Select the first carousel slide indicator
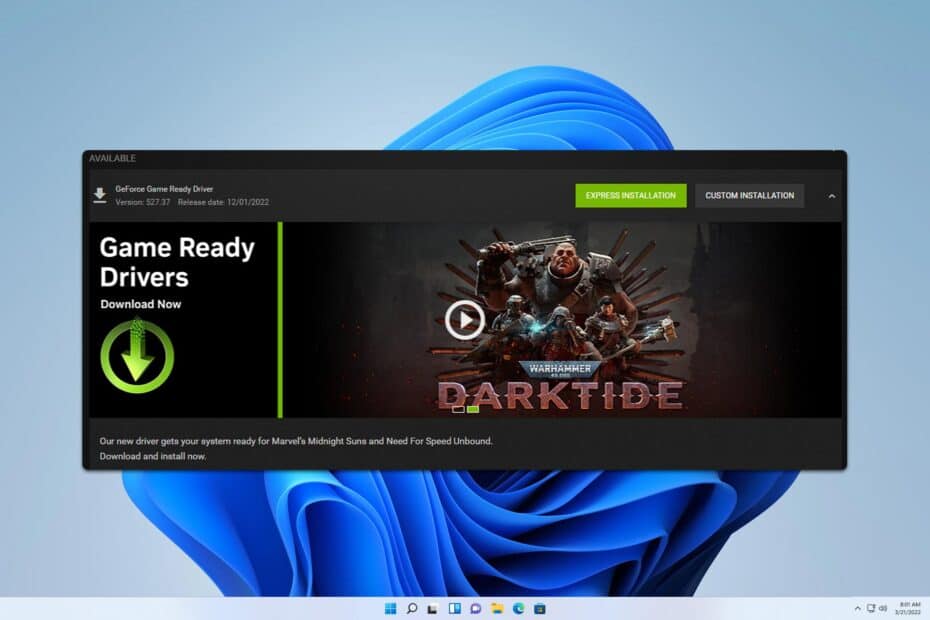Screen dimensions: 930x620 (458, 409)
